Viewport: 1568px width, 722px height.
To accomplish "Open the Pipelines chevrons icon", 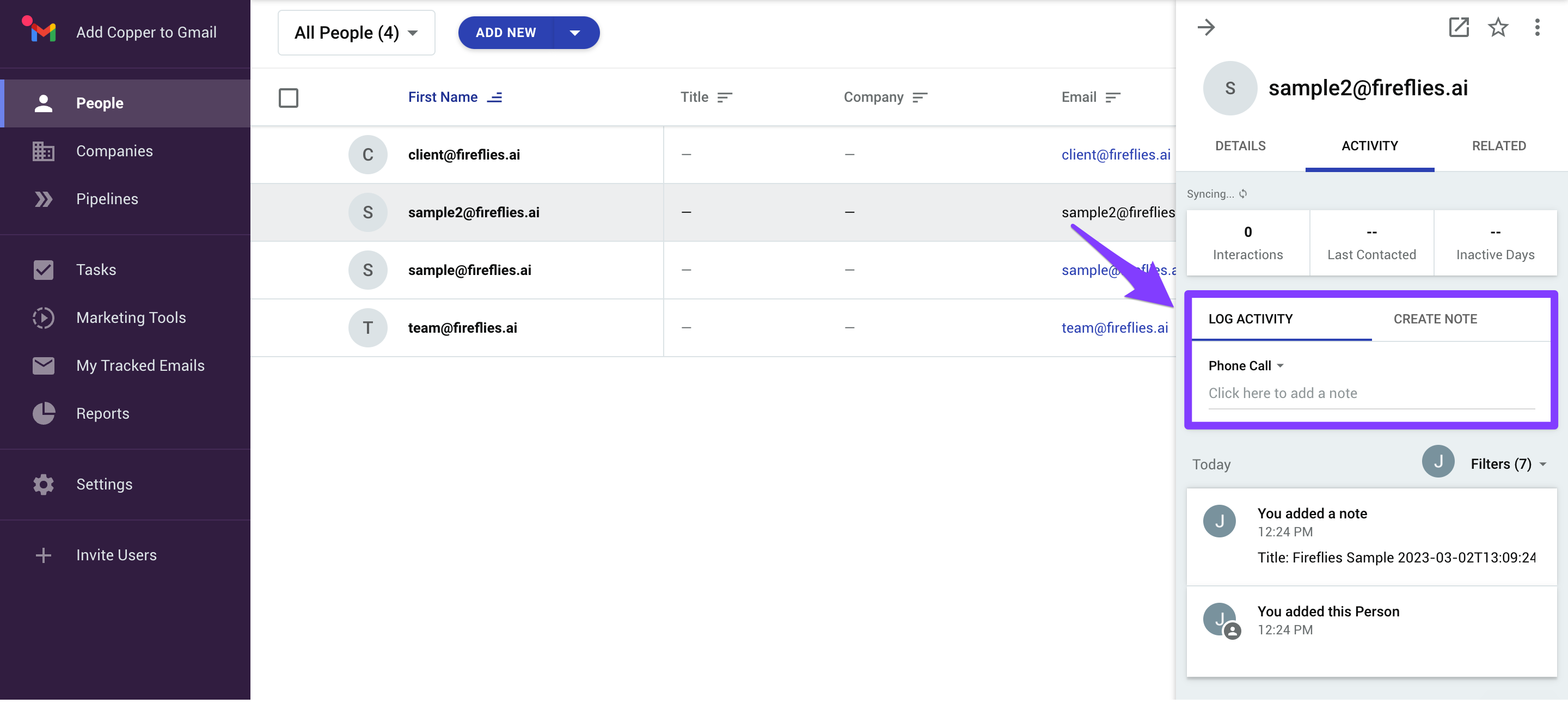I will point(43,199).
